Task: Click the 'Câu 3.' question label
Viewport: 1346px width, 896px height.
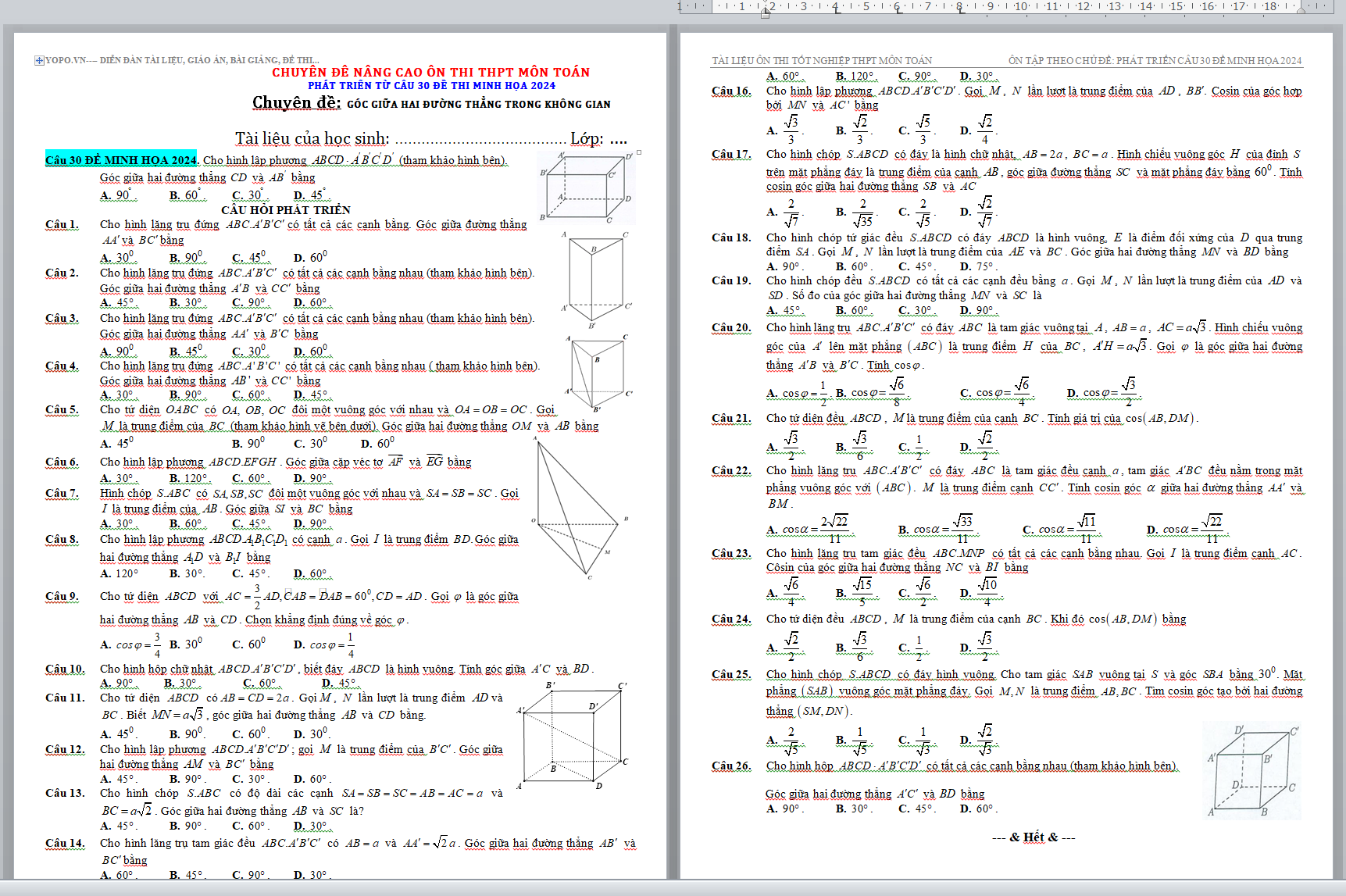Action: click(62, 319)
